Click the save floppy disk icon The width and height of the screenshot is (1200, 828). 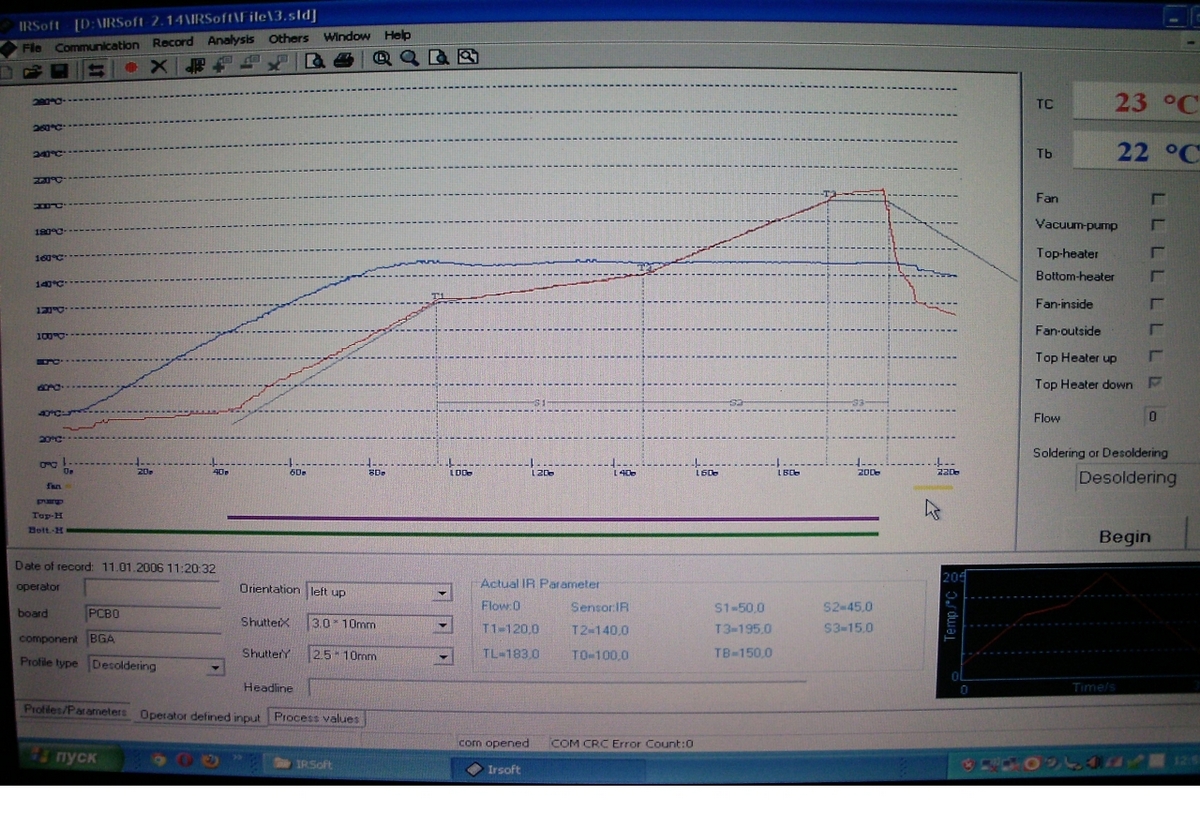pos(59,68)
